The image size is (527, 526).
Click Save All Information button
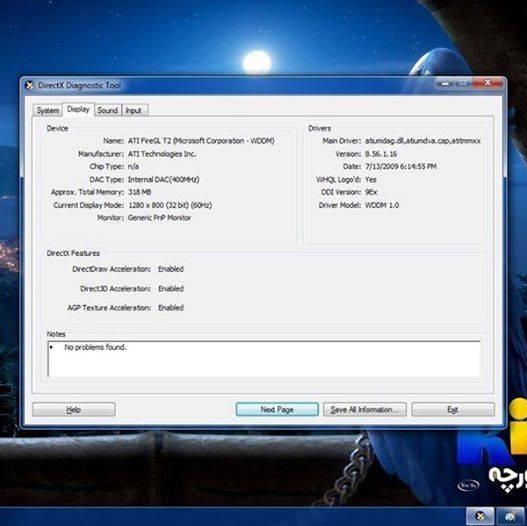[365, 409]
